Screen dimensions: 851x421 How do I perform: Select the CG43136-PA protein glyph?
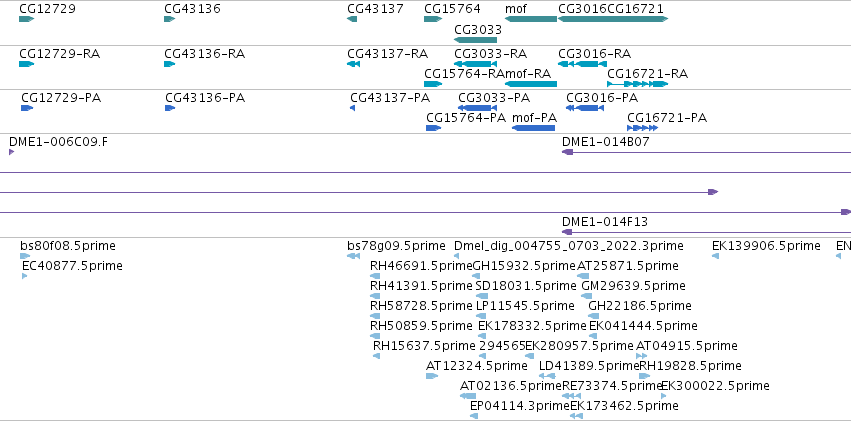click(x=170, y=108)
